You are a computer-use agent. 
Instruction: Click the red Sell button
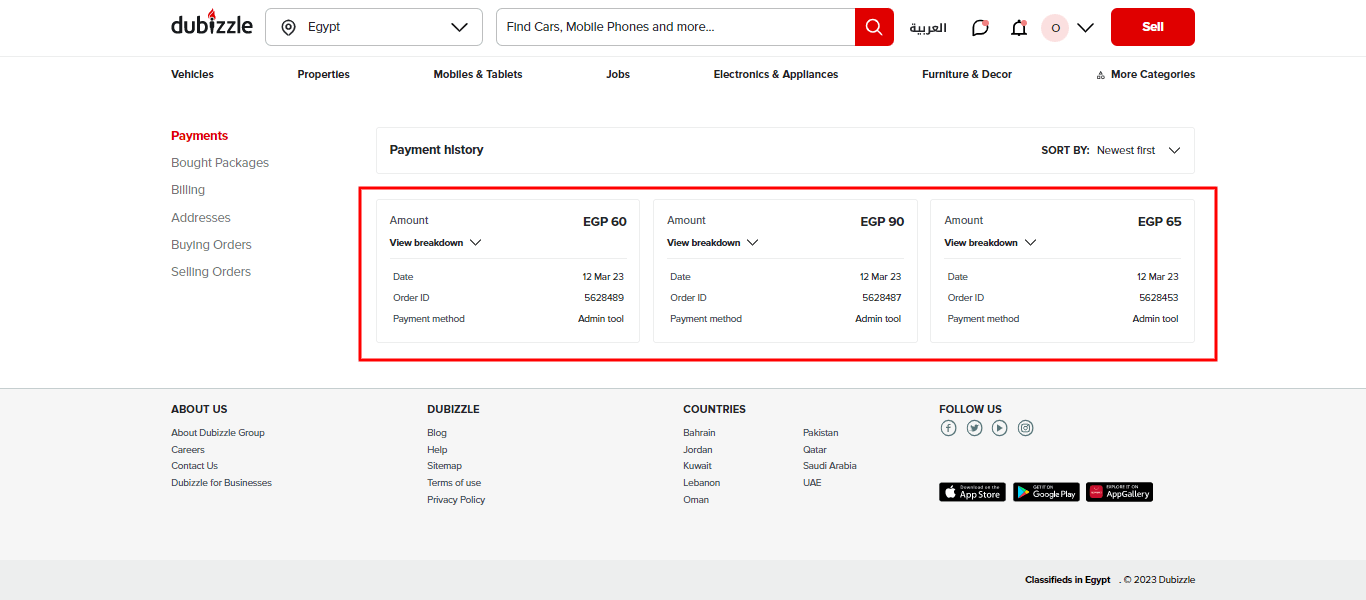tap(1152, 27)
